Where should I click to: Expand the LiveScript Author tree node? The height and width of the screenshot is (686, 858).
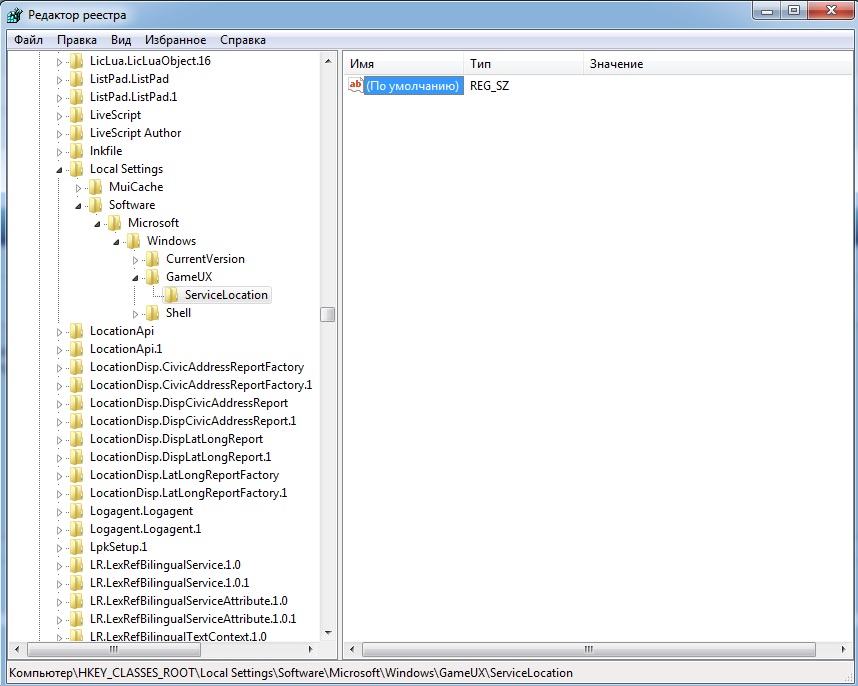click(59, 134)
